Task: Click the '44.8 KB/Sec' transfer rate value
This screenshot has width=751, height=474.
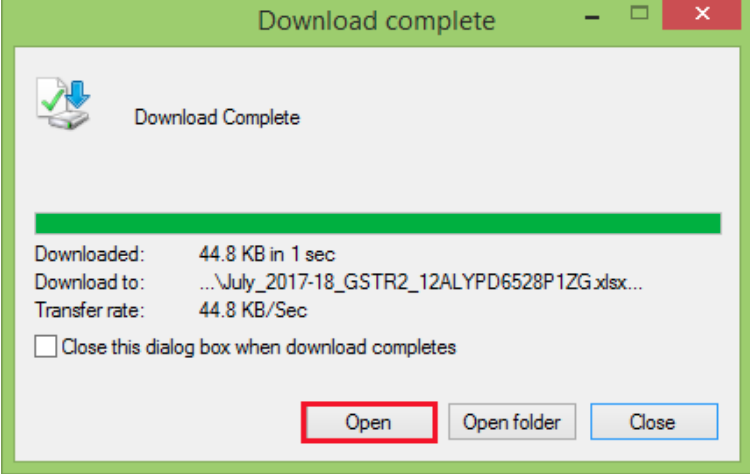Action: click(x=253, y=310)
